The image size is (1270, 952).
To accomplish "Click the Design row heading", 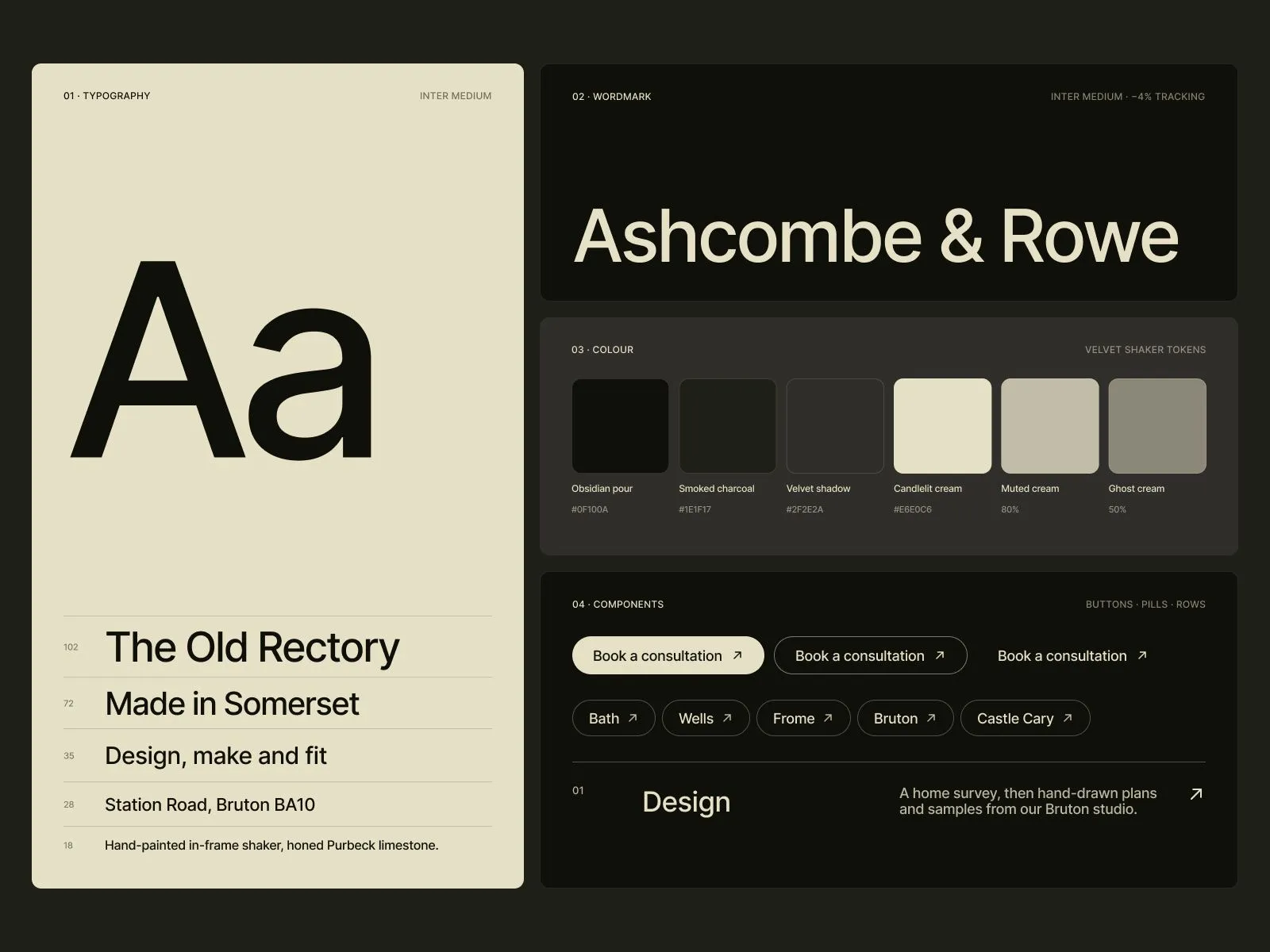I will [x=686, y=802].
